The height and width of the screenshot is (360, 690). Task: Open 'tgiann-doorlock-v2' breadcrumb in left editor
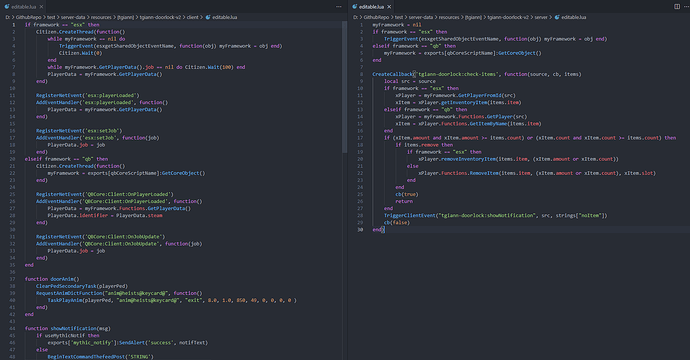[160, 17]
